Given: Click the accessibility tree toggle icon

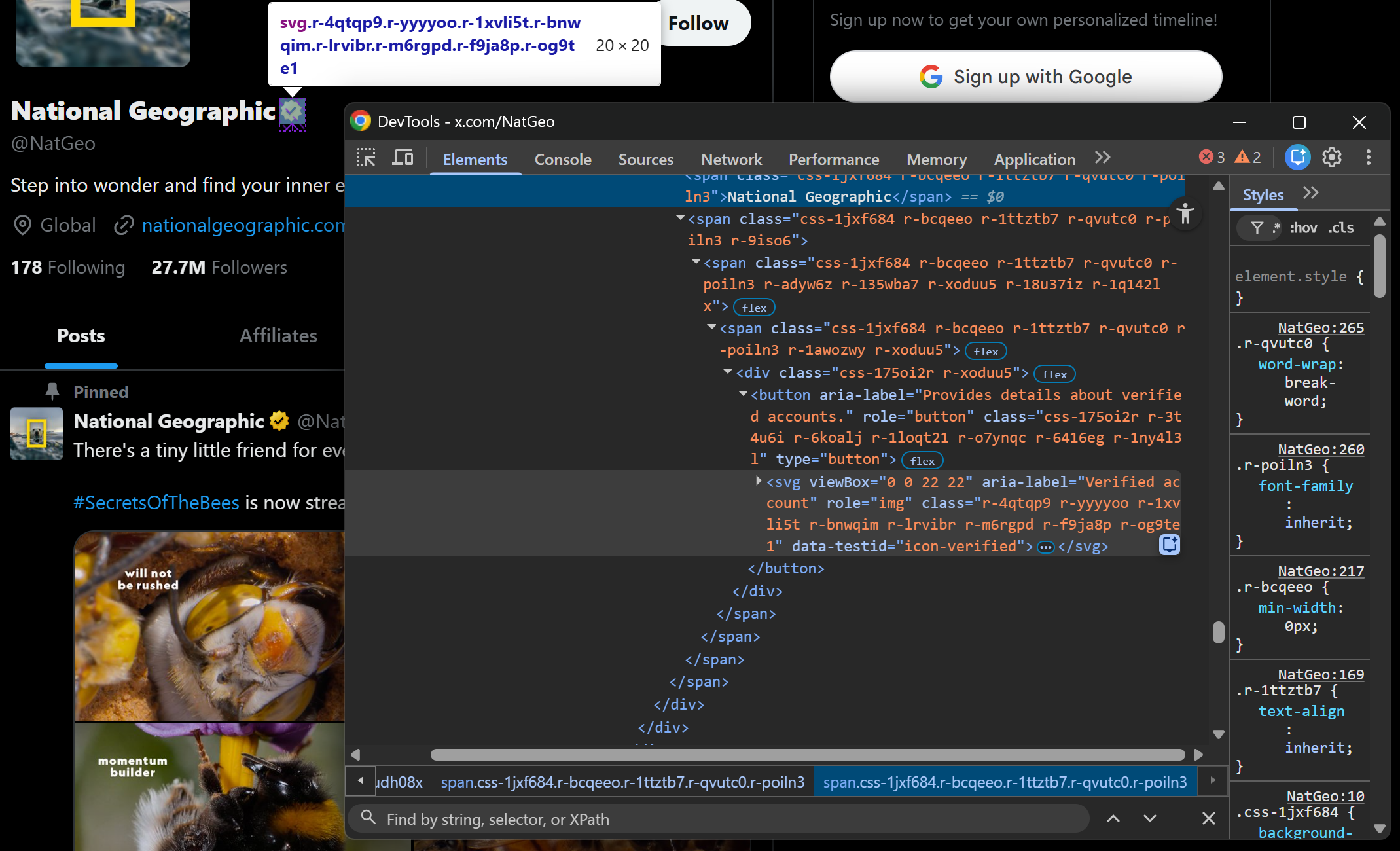Looking at the screenshot, I should [x=1185, y=213].
